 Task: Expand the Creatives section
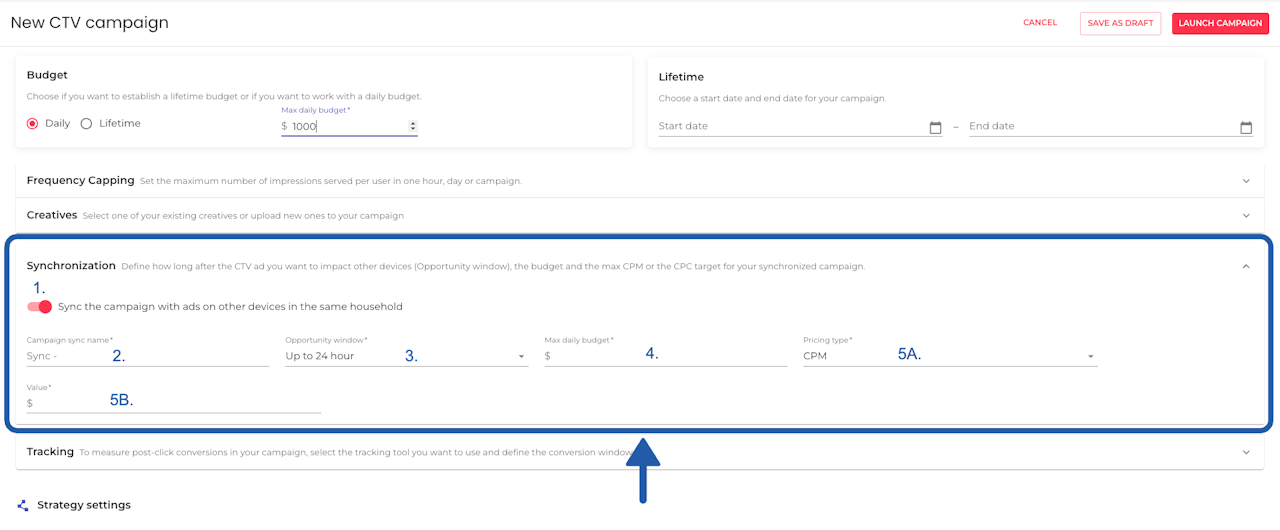(x=1246, y=215)
